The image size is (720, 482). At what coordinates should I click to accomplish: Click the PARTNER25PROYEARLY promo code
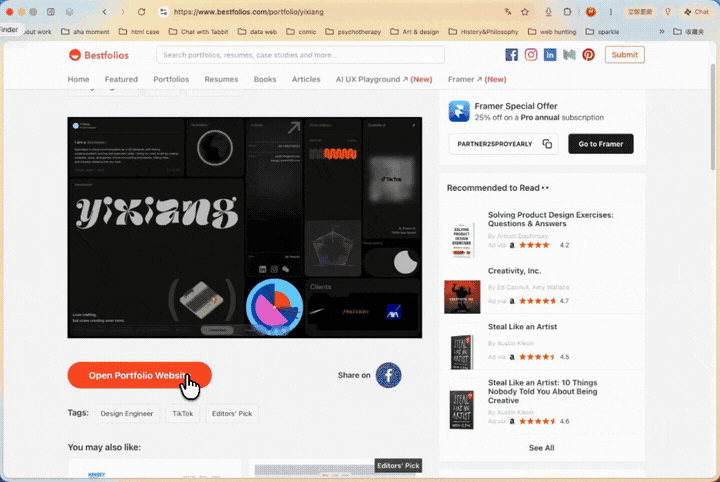pyautogui.click(x=495, y=144)
